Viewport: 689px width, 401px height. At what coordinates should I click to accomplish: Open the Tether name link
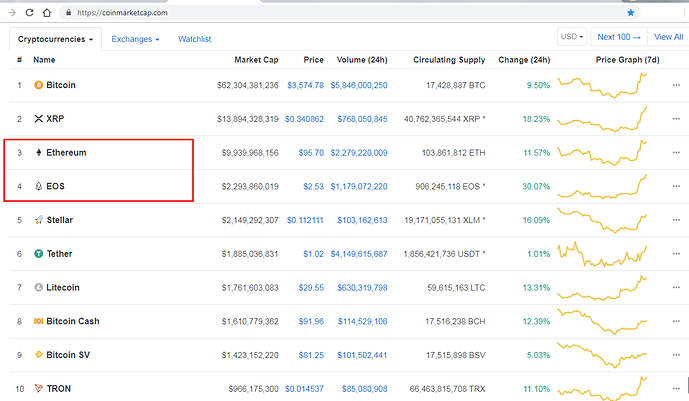59,253
